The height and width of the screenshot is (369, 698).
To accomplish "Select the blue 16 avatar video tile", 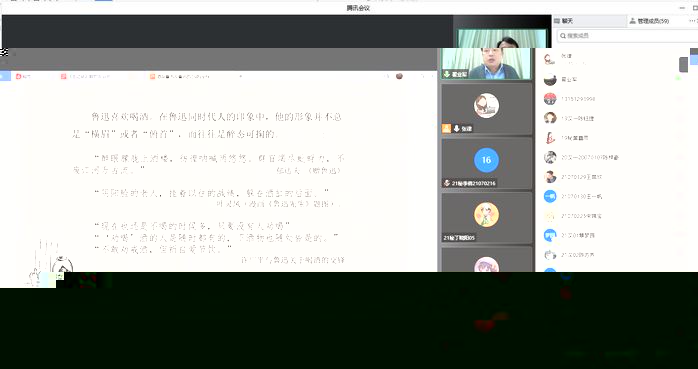I will [x=486, y=164].
